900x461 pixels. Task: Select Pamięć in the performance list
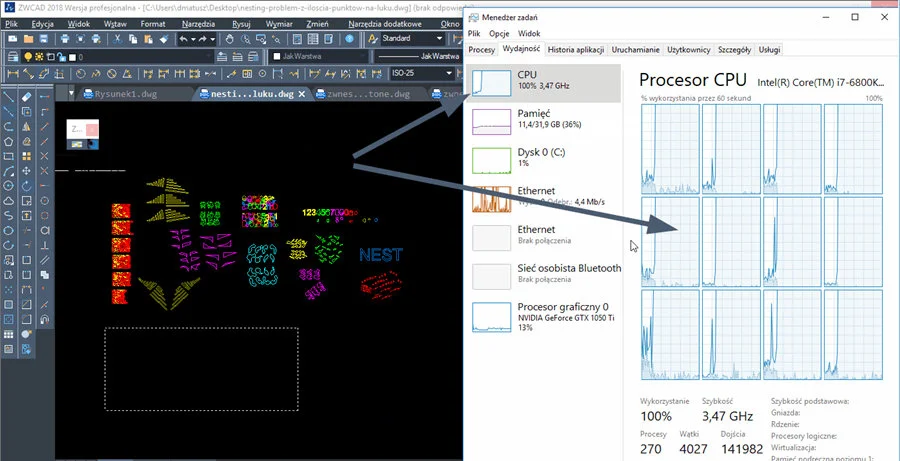(533, 120)
